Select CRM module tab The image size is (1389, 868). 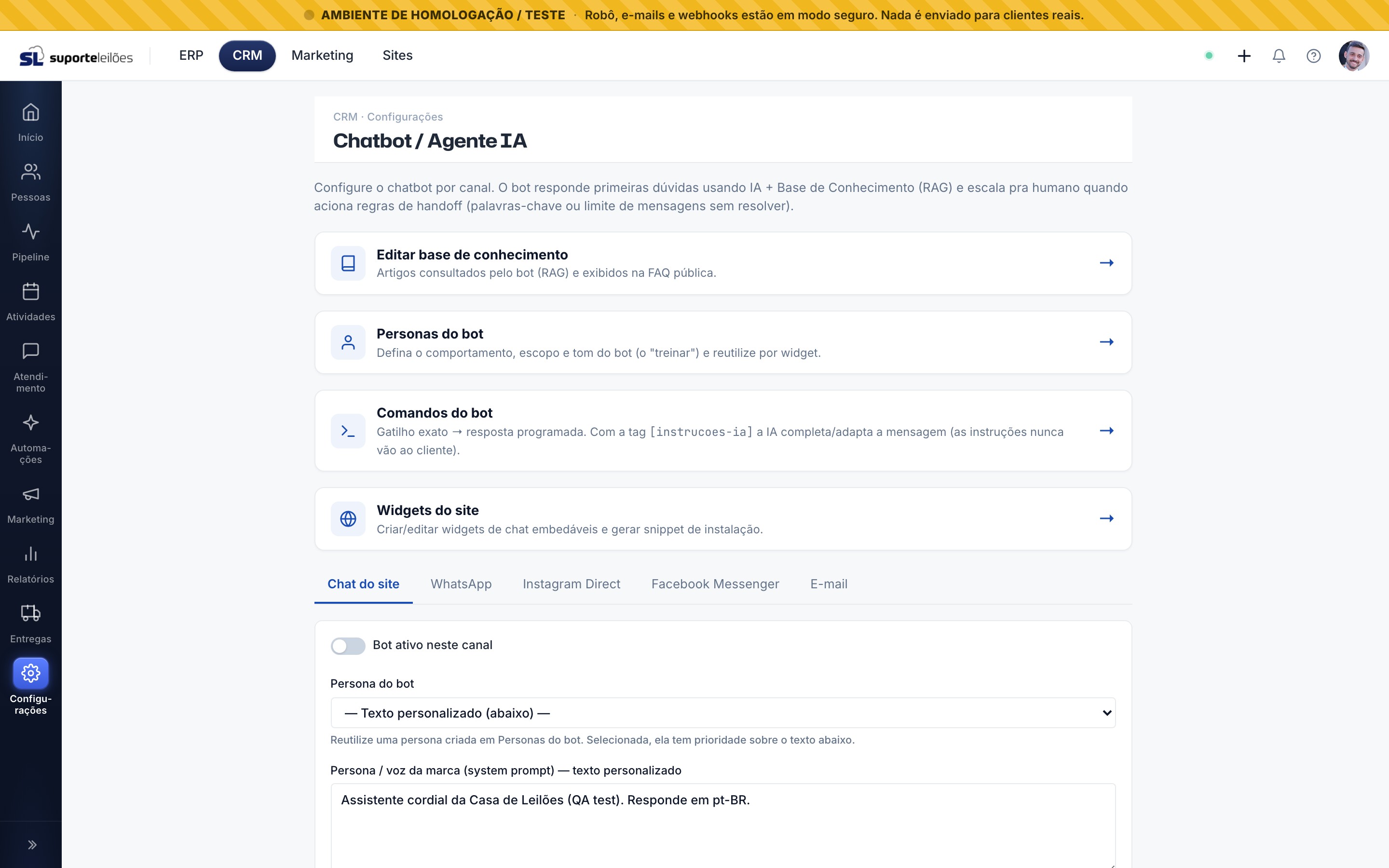pos(247,55)
